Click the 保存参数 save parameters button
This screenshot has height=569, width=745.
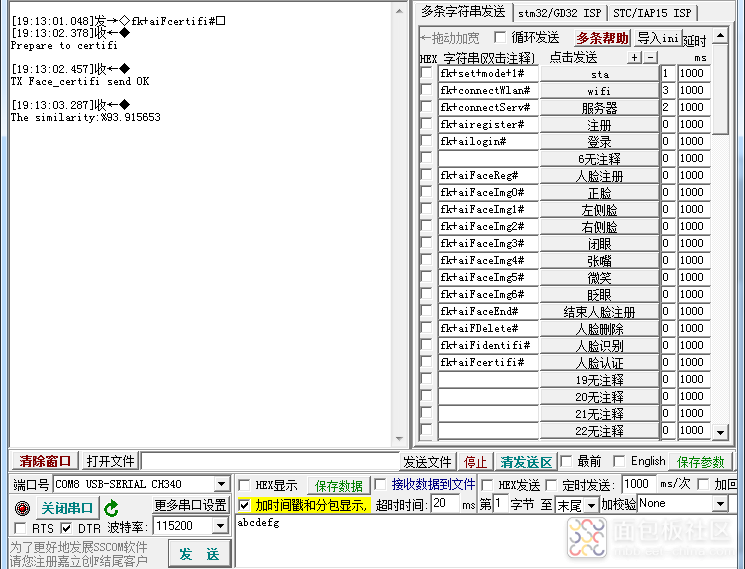(700, 462)
